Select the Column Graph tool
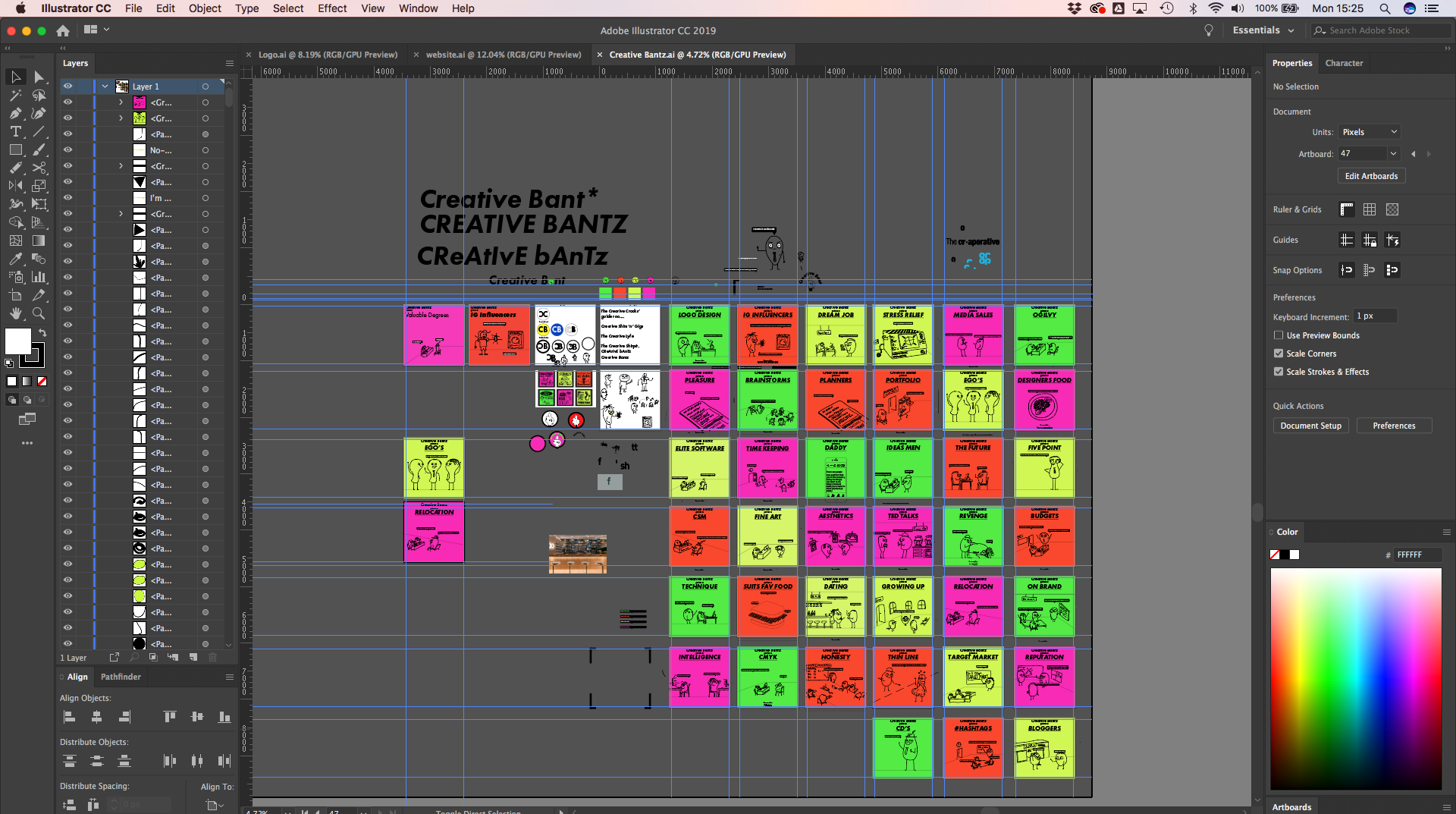The width and height of the screenshot is (1456, 814). point(39,277)
